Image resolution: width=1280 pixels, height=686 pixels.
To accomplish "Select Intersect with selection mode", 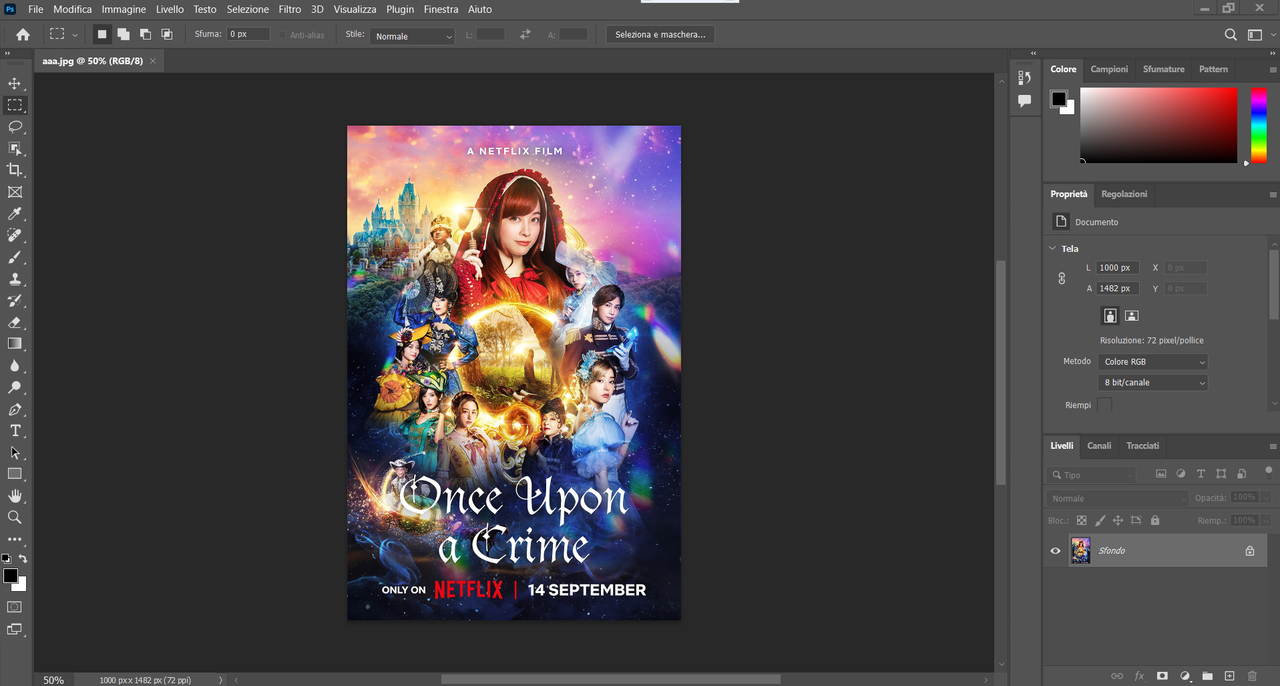I will (x=167, y=34).
